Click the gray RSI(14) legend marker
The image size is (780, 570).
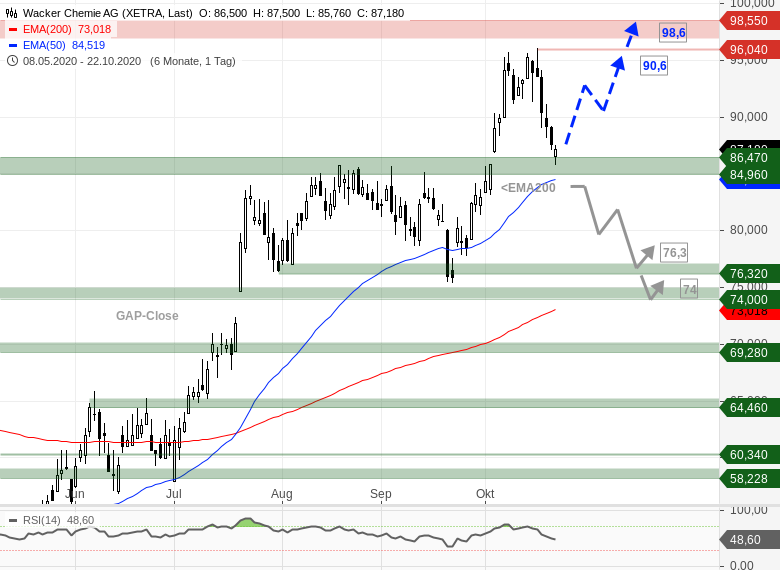pyautogui.click(x=13, y=521)
